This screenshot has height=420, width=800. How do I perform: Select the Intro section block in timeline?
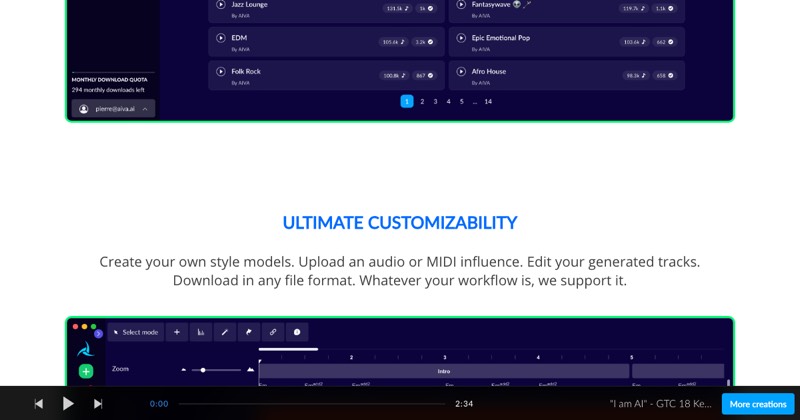click(444, 371)
